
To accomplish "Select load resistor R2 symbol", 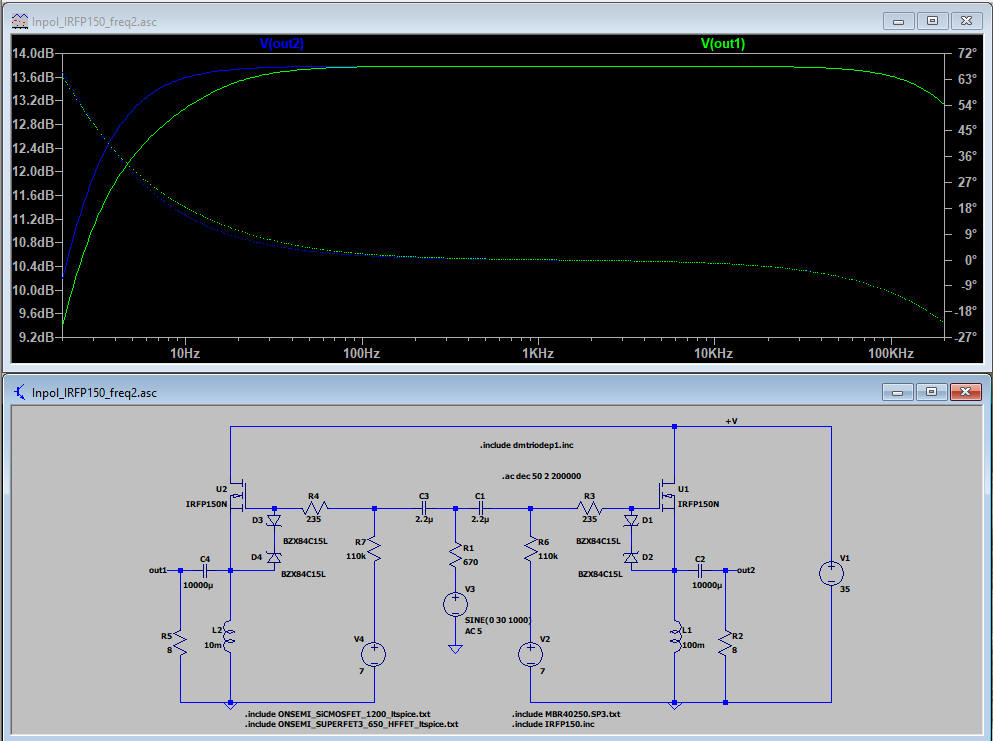I will [x=726, y=643].
